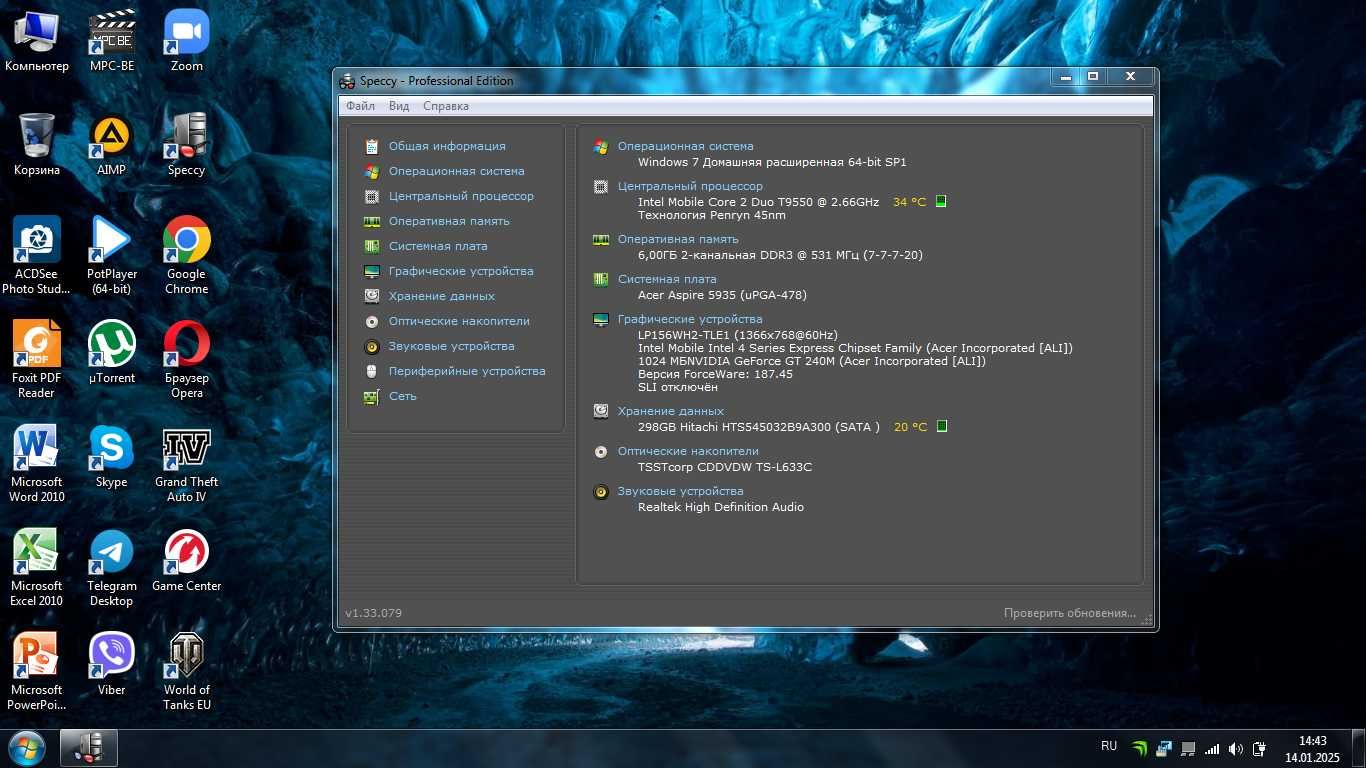
Task: Click the monitor icon in summary panel
Action: tap(601, 319)
